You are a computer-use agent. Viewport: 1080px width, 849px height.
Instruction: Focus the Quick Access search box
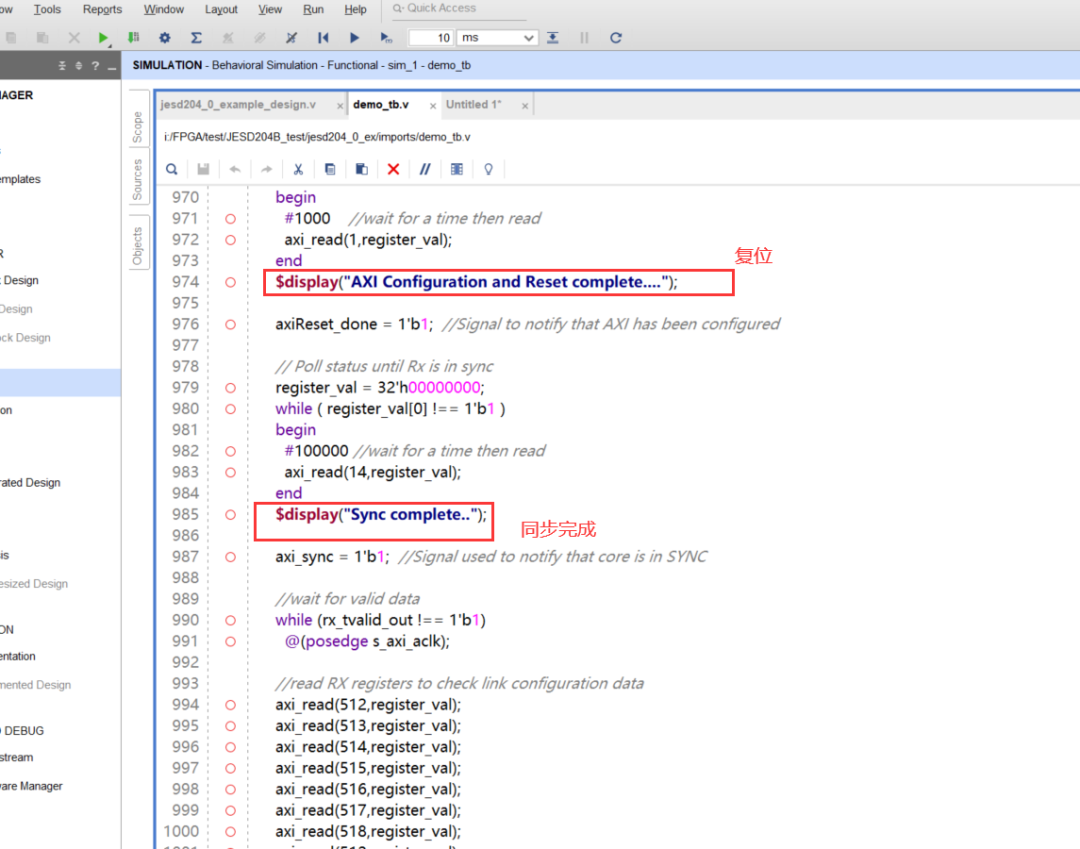point(458,8)
